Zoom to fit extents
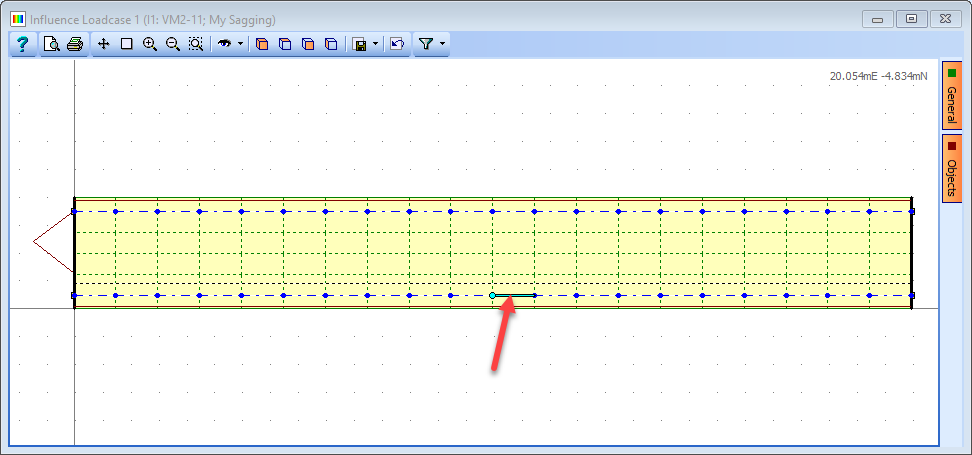The width and height of the screenshot is (972, 455). pos(196,45)
